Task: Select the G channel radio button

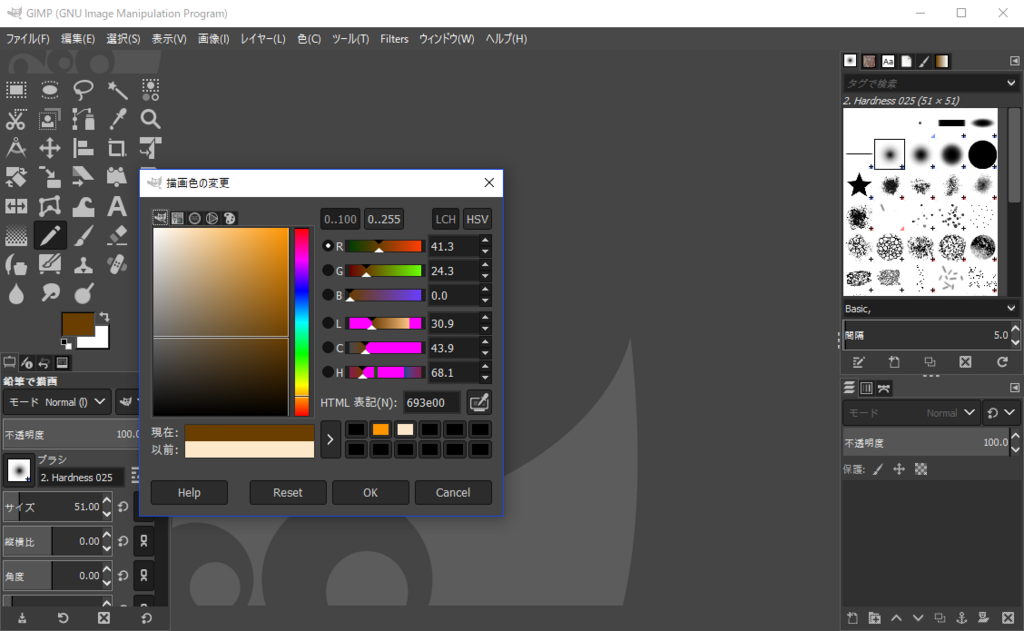Action: (x=328, y=270)
